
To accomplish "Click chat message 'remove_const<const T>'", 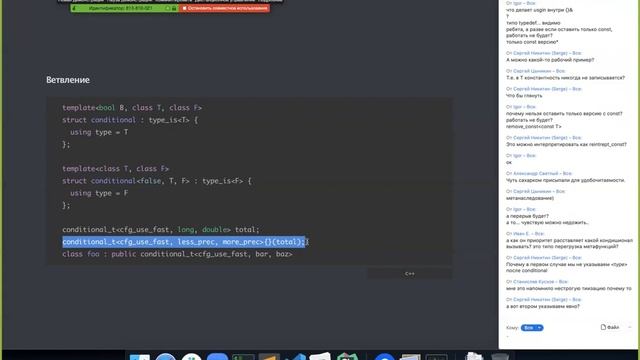I will 533,127.
